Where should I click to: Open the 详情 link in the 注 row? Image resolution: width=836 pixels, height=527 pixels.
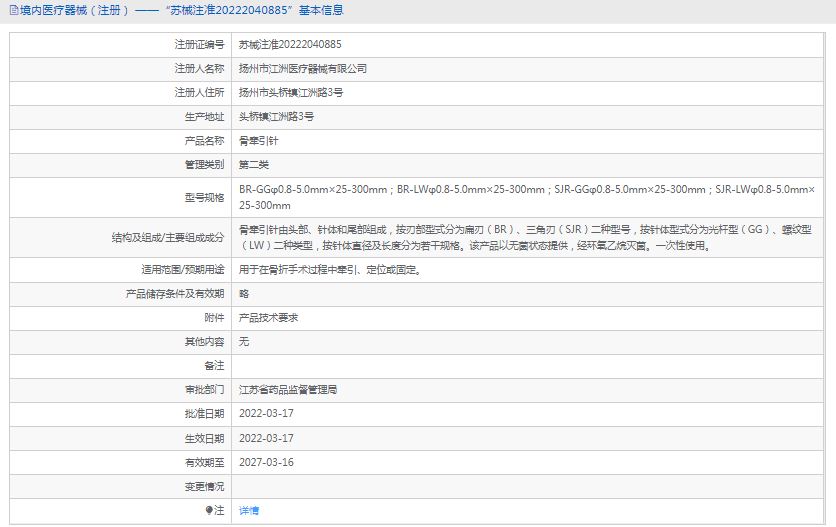[249, 511]
